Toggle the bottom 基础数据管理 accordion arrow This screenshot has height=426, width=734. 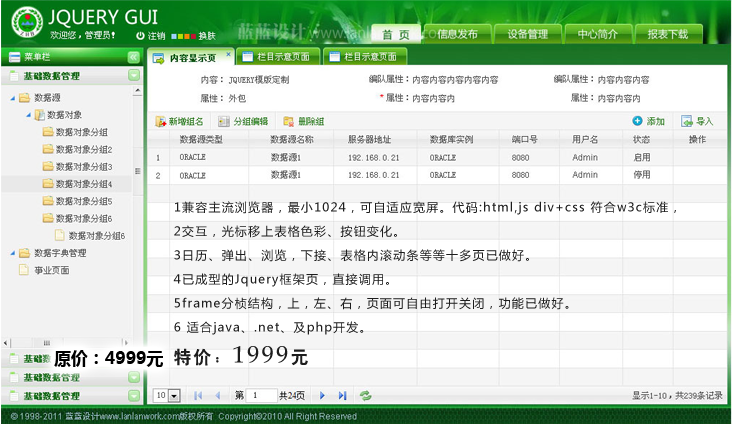[x=134, y=396]
